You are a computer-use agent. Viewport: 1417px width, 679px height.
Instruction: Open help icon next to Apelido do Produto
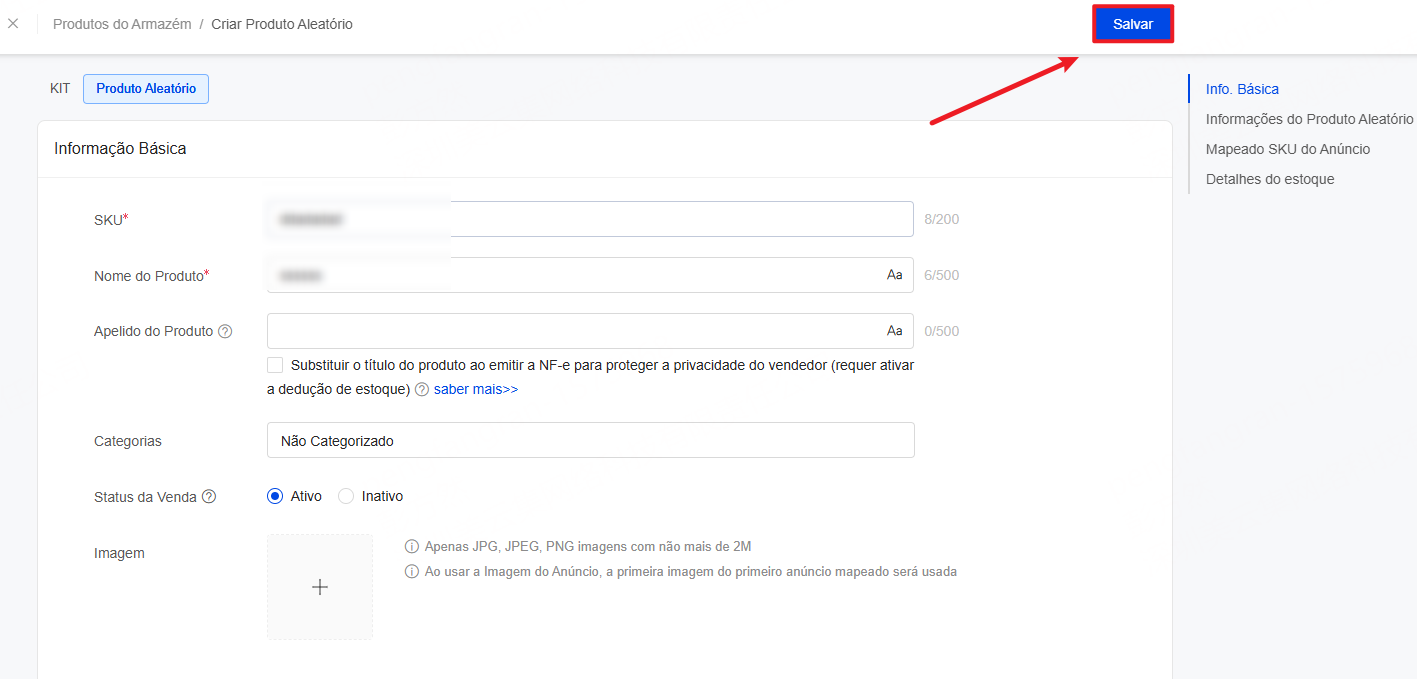click(225, 331)
